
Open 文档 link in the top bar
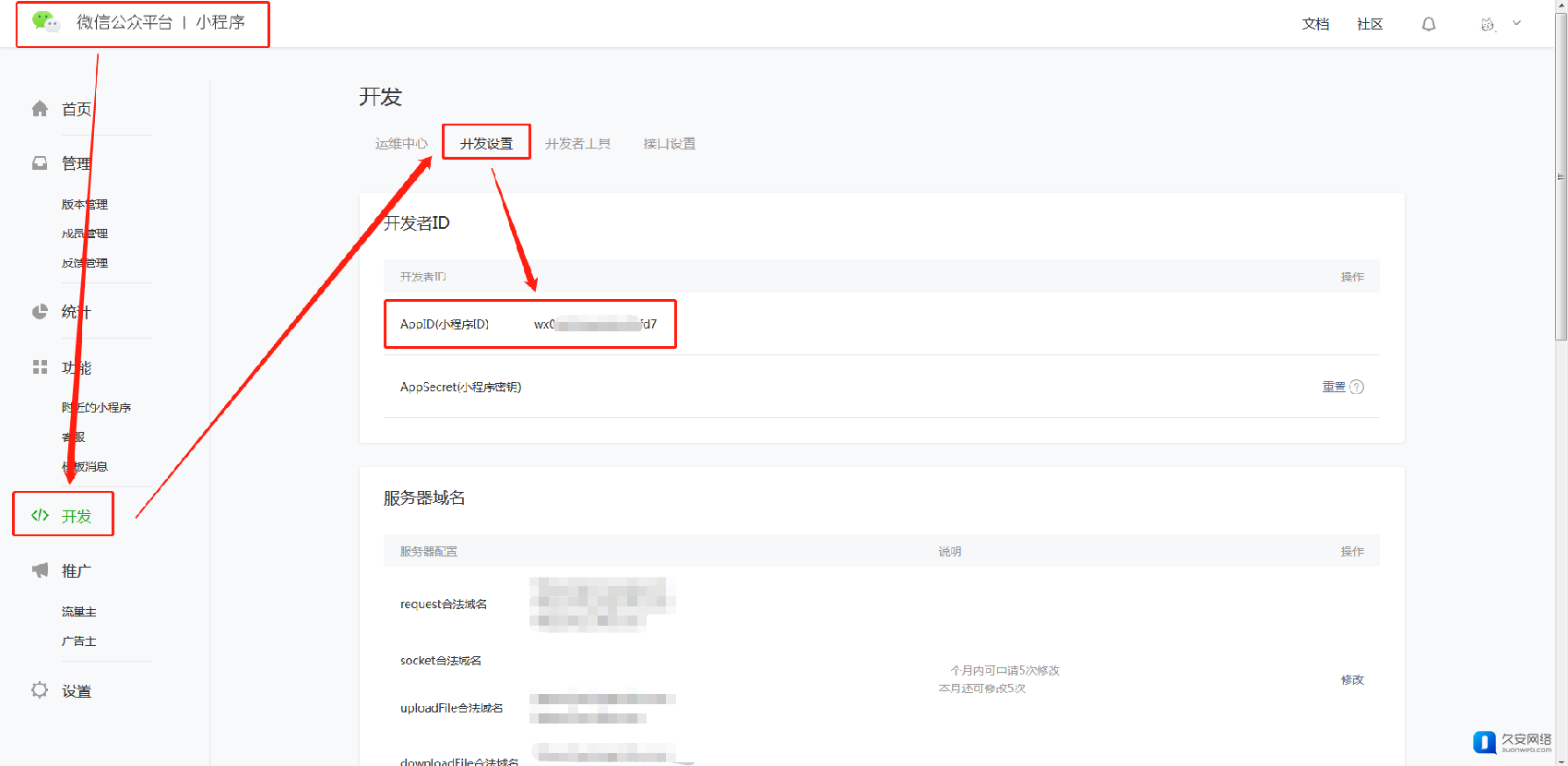1315,24
